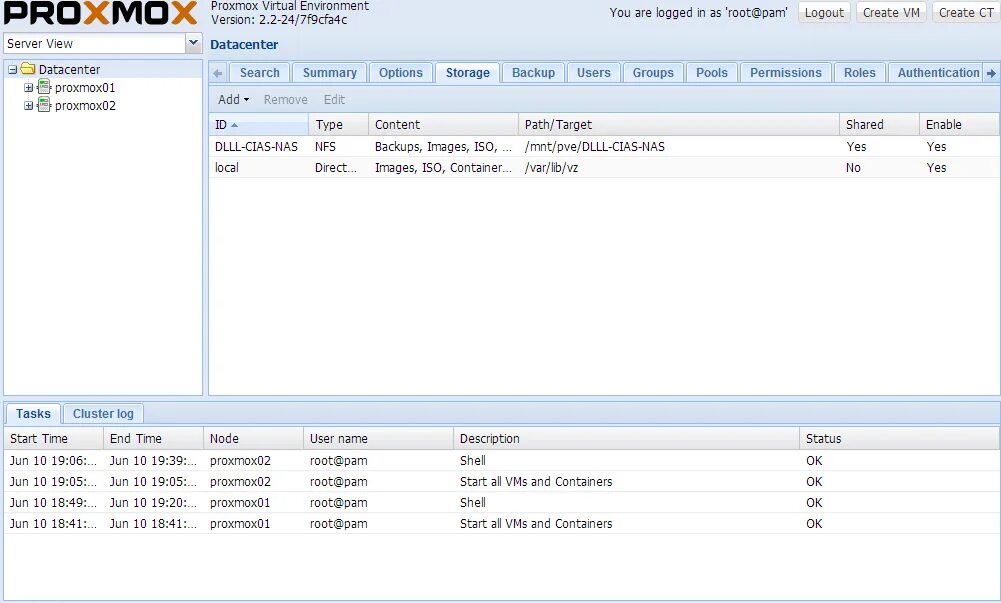Click the proxmox02 server node icon
Image resolution: width=1001 pixels, height=603 pixels.
click(x=44, y=105)
